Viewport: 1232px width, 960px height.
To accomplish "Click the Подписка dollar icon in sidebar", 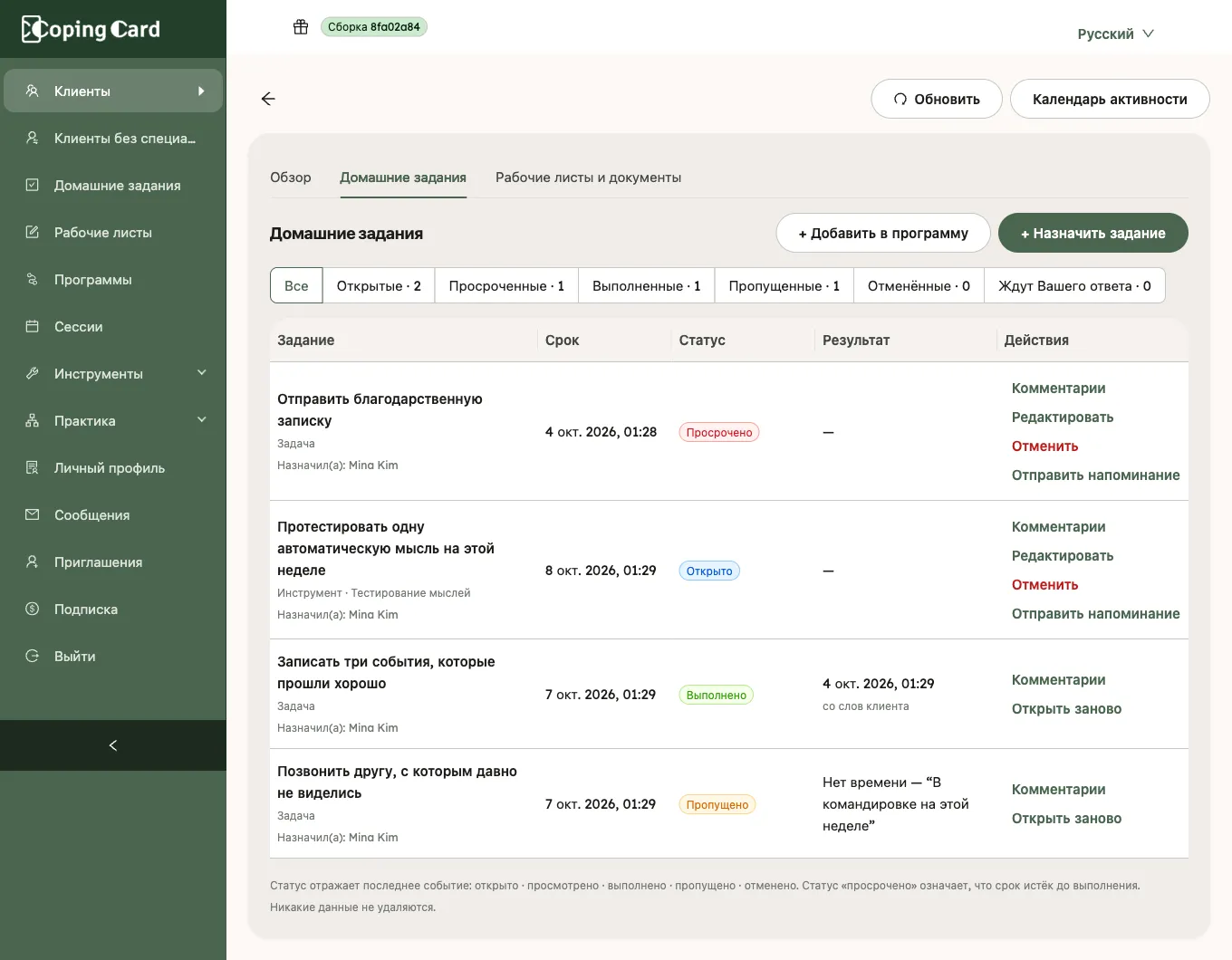I will tap(33, 609).
